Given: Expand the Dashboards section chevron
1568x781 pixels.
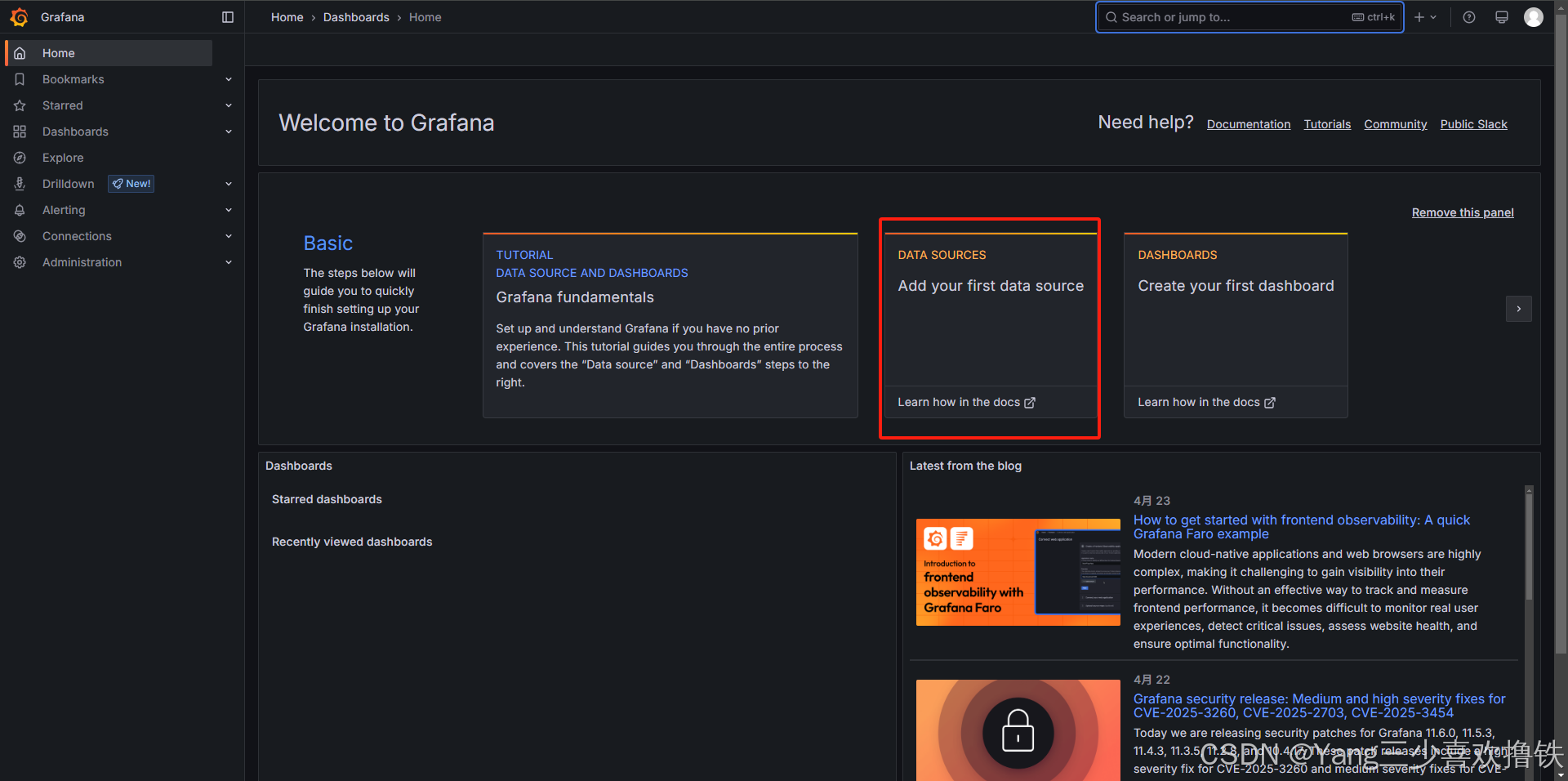Looking at the screenshot, I should click(229, 132).
